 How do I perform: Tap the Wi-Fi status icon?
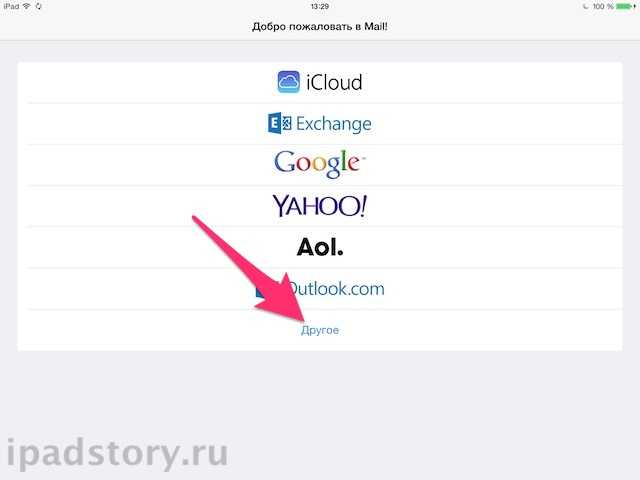pyautogui.click(x=27, y=6)
